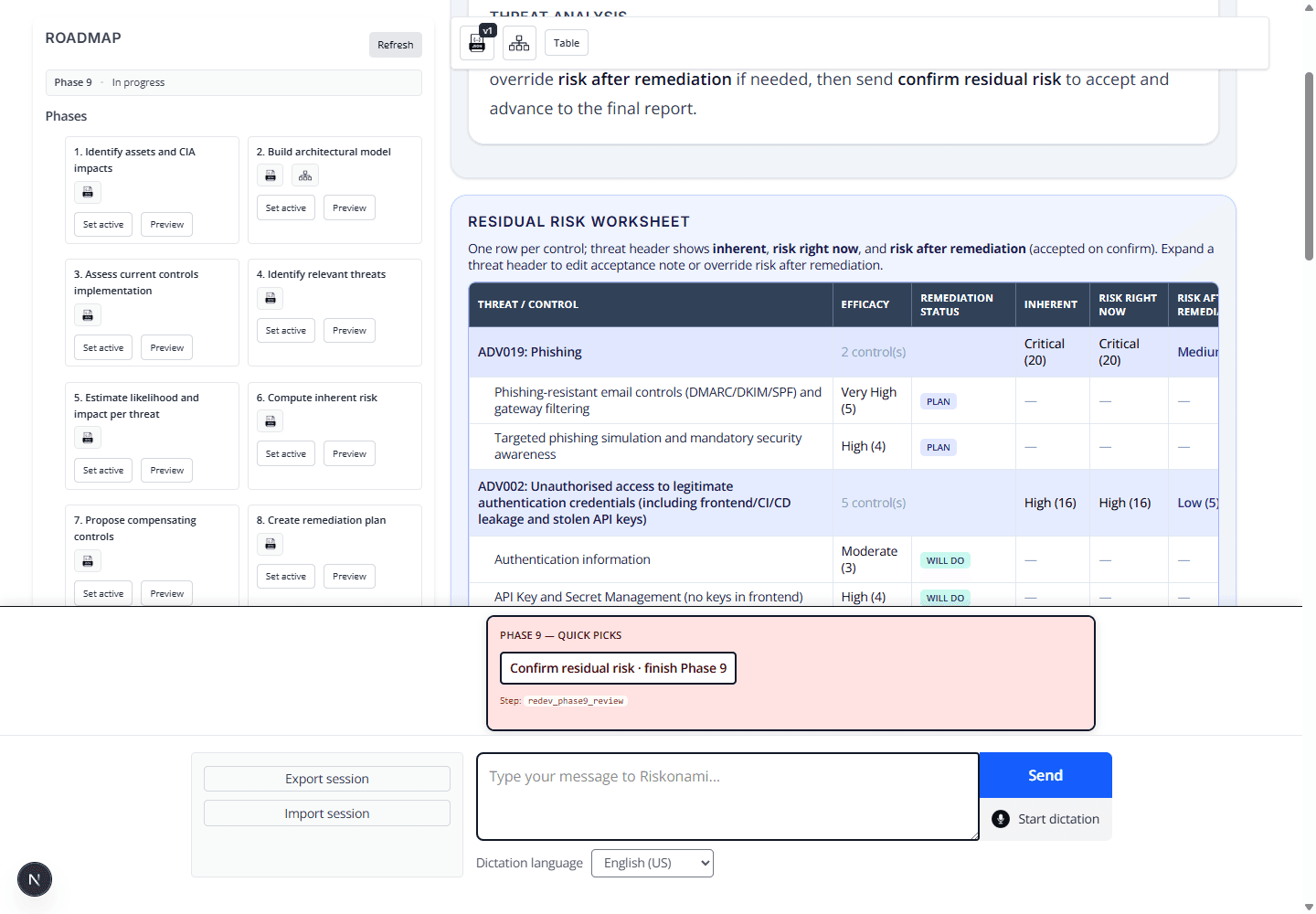
Task: Set Create remediation plan phase active
Action: (286, 577)
